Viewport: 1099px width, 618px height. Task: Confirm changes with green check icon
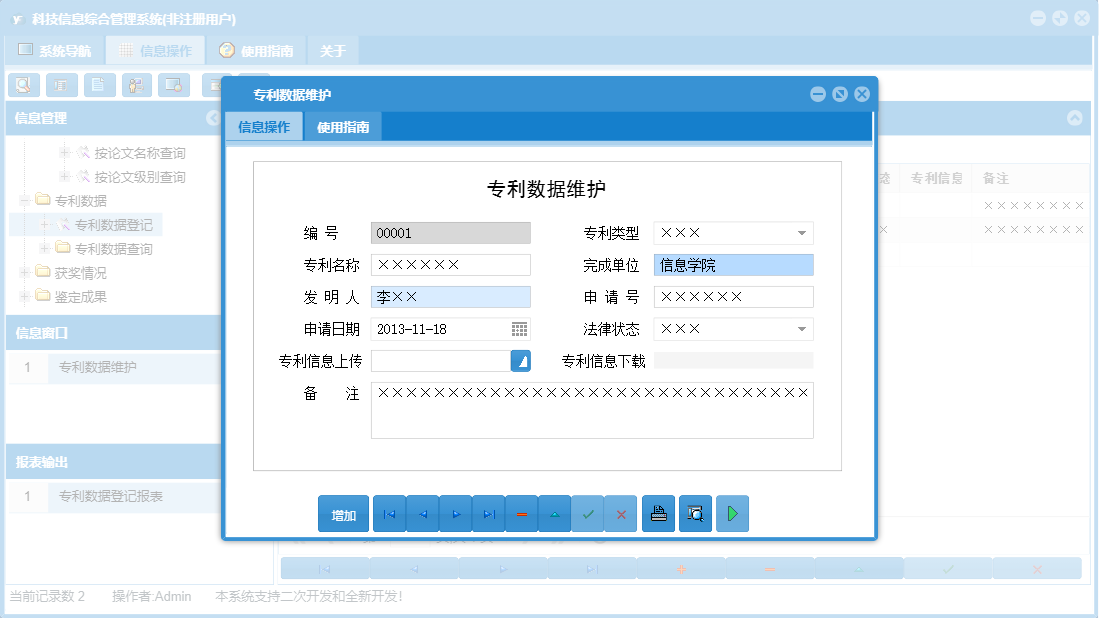[588, 513]
